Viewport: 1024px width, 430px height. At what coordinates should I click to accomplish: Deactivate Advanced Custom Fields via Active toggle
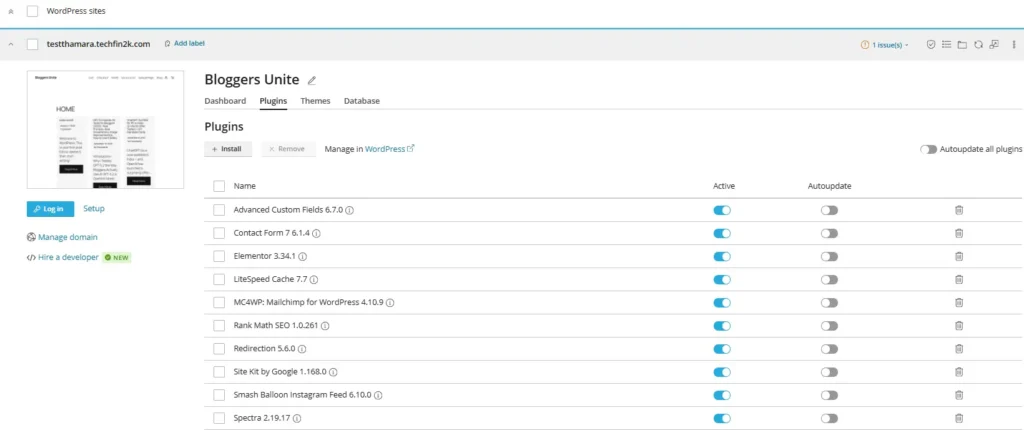(x=722, y=210)
